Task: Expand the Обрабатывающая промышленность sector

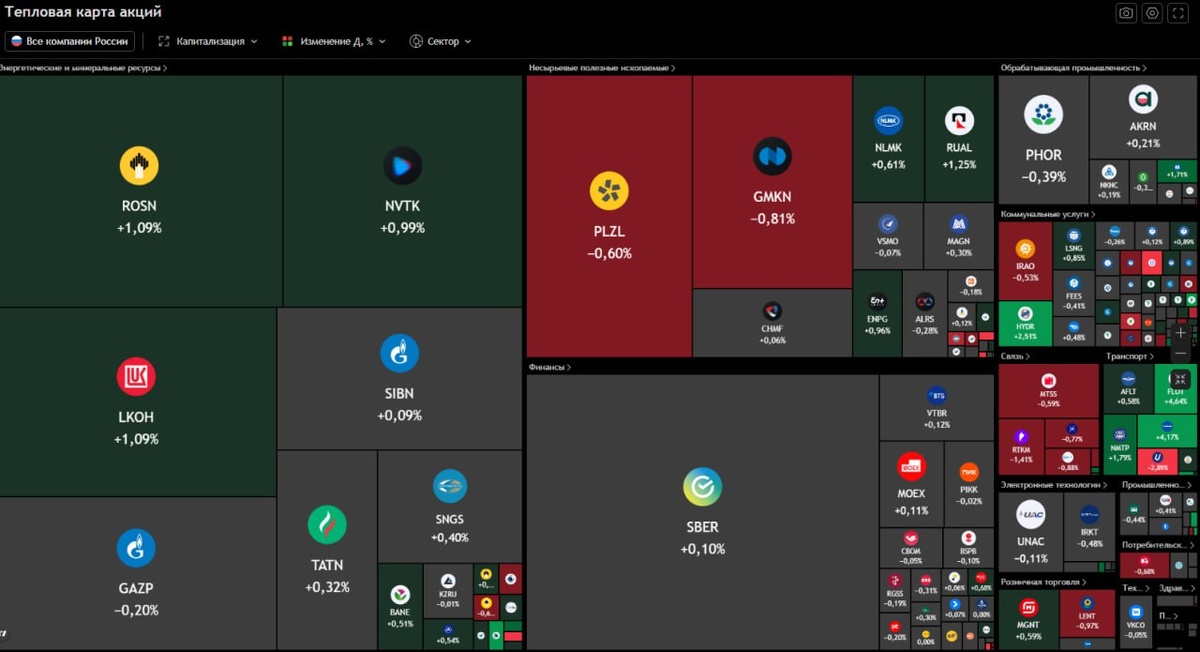Action: pos(1074,68)
